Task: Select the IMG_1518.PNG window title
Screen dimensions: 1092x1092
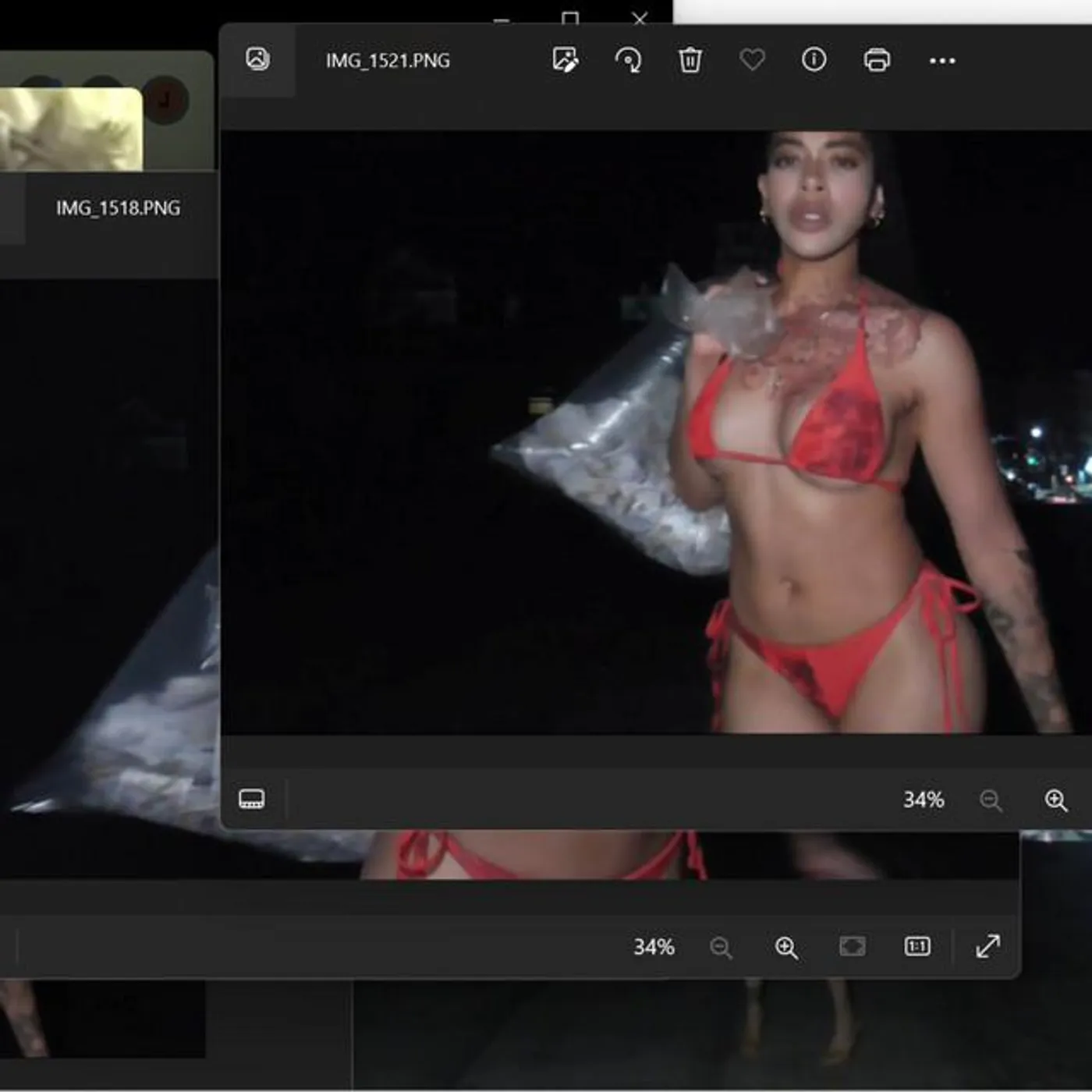Action: [x=118, y=208]
